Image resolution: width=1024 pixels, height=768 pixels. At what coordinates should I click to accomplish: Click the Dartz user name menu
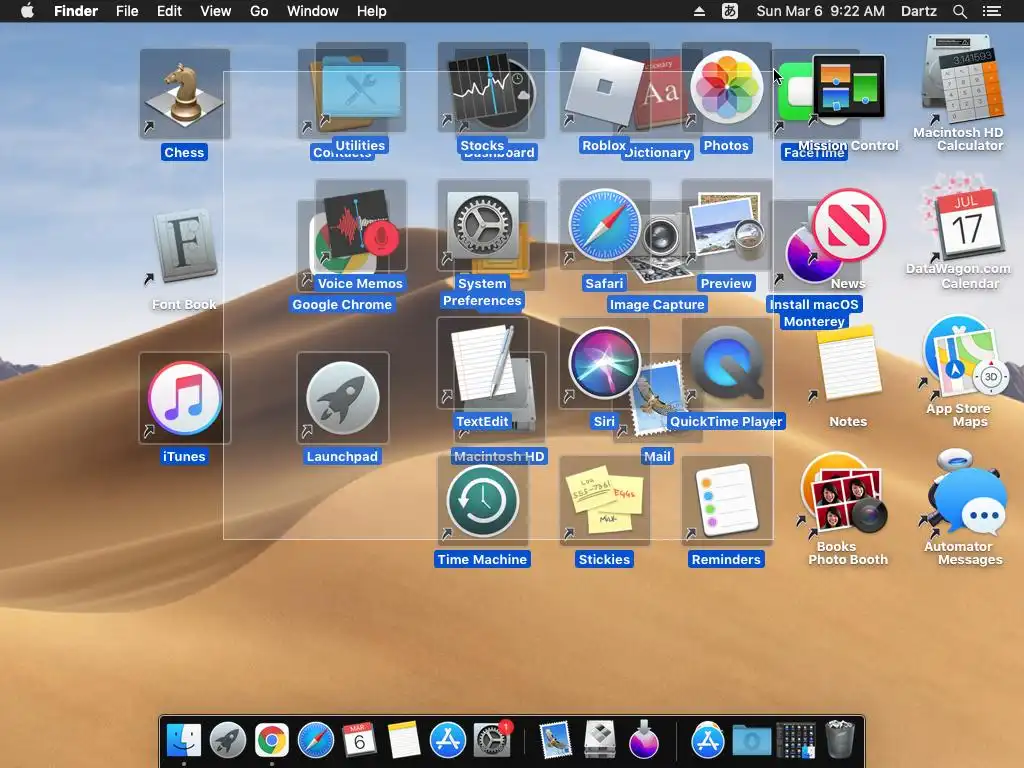pyautogui.click(x=919, y=11)
